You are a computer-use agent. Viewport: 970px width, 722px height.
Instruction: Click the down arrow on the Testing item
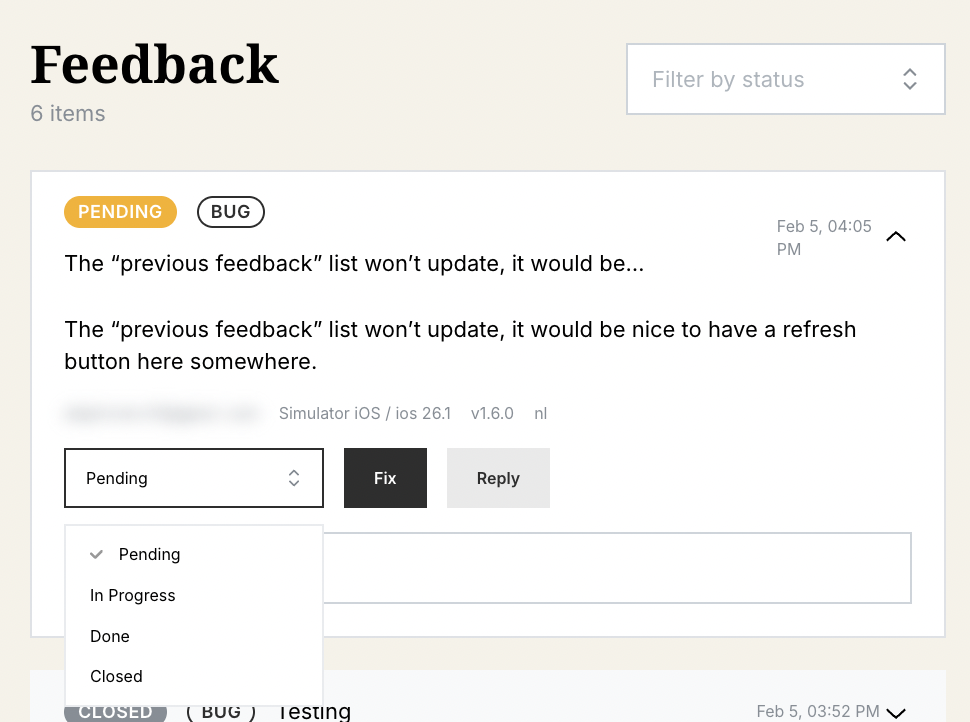click(x=896, y=711)
